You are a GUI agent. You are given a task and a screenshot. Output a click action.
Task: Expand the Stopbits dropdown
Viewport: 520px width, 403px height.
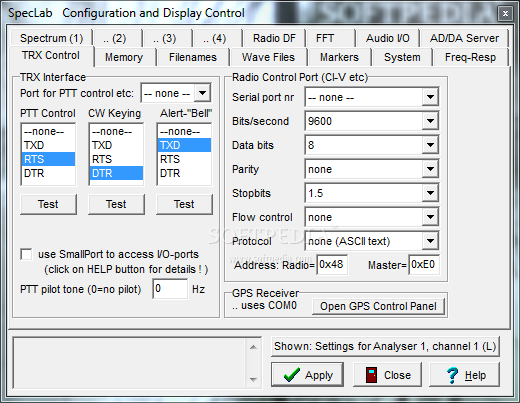(430, 193)
